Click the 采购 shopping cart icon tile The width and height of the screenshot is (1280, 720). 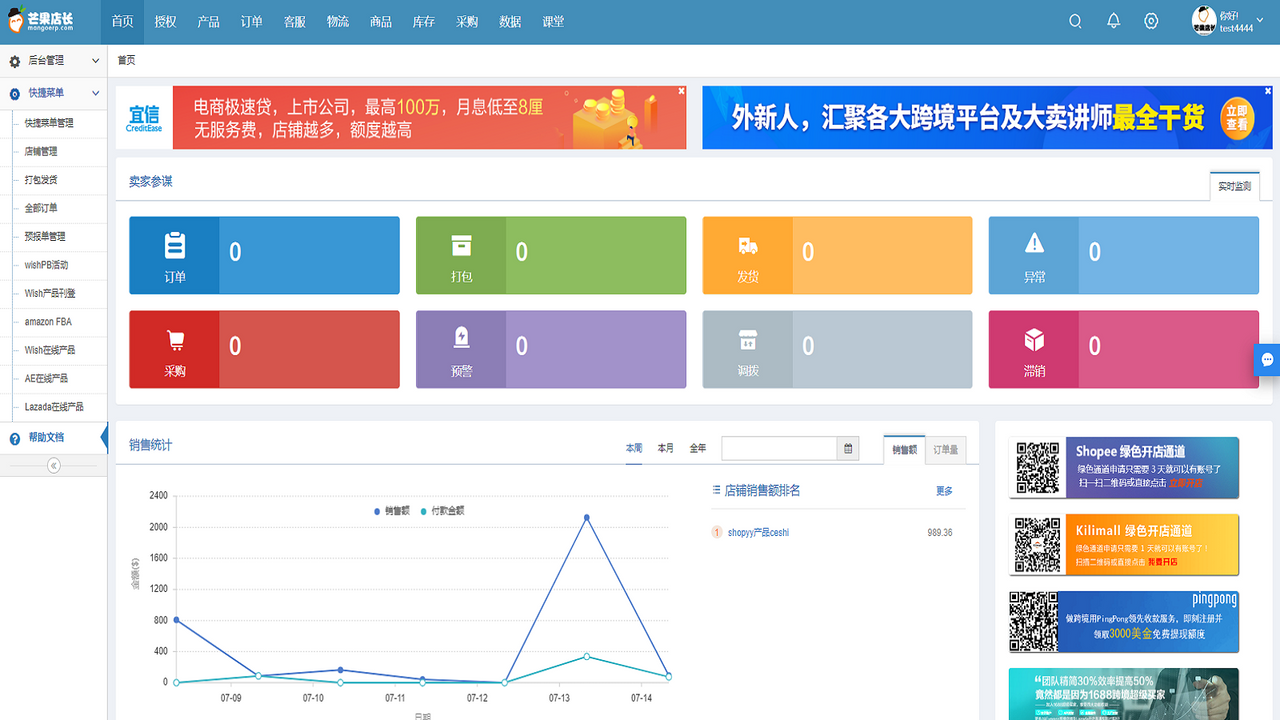point(175,349)
